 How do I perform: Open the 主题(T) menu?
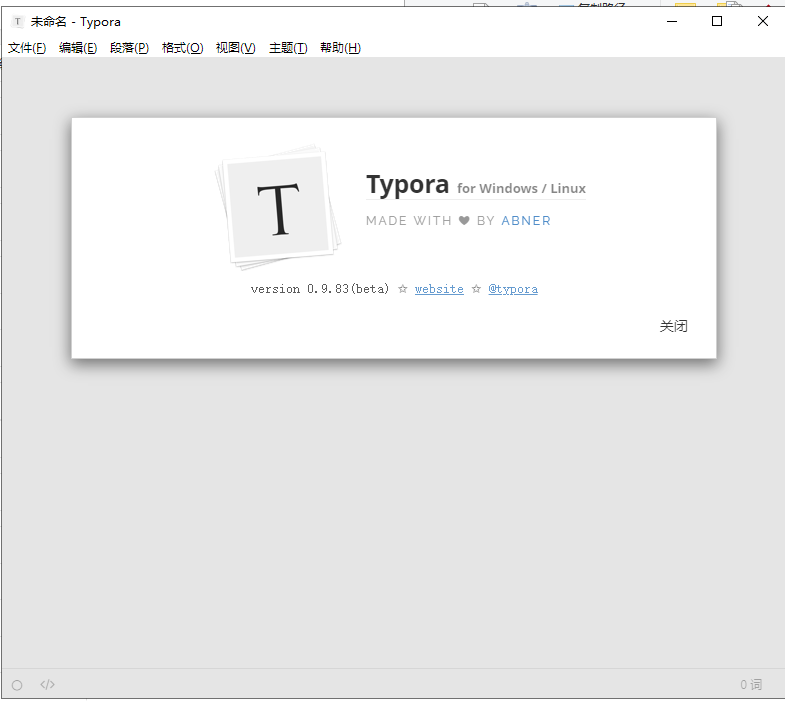pyautogui.click(x=288, y=48)
